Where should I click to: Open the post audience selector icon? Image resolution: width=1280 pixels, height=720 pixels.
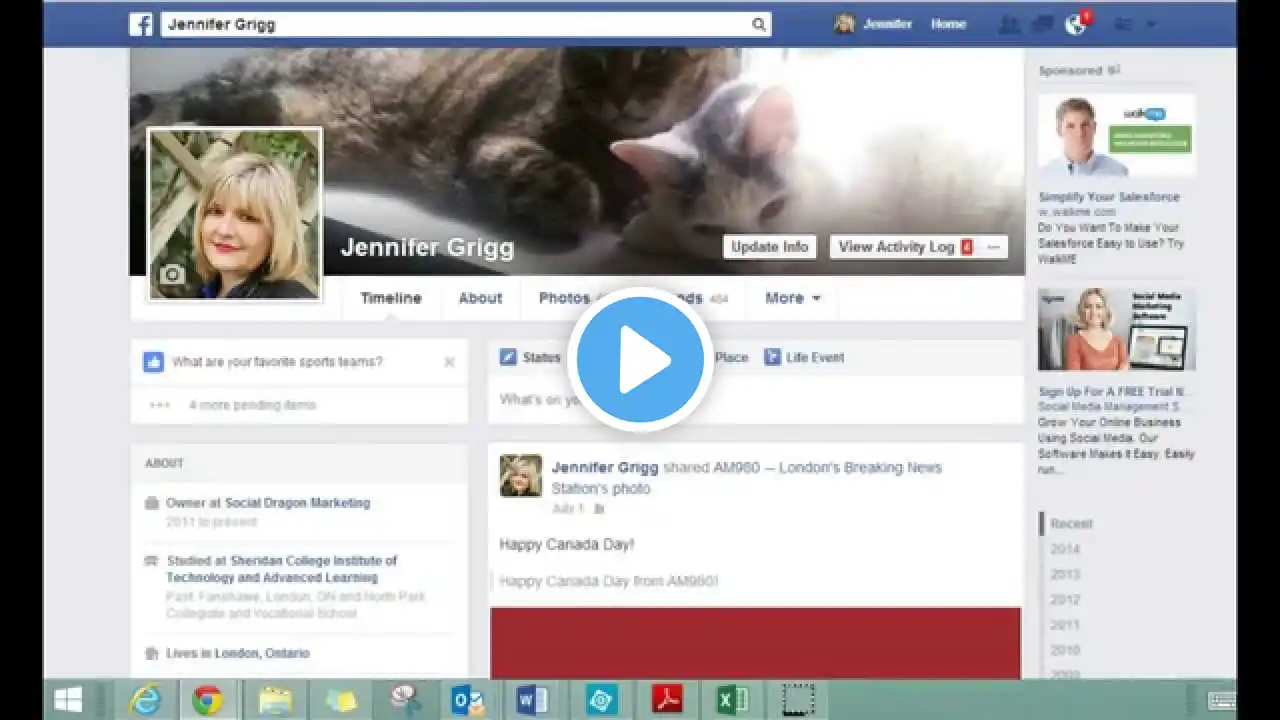tap(599, 509)
